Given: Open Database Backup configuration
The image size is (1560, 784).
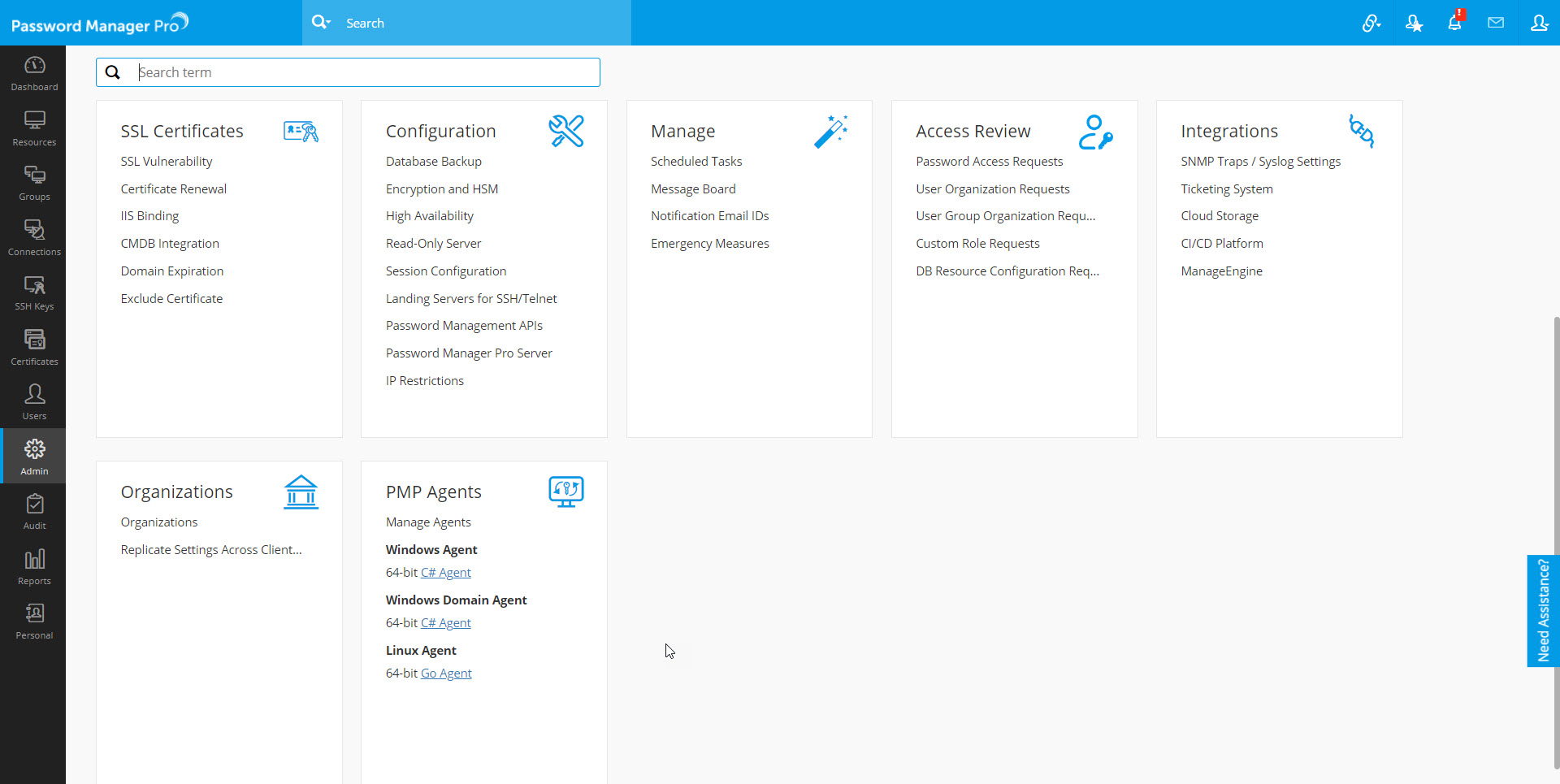Looking at the screenshot, I should pos(434,162).
